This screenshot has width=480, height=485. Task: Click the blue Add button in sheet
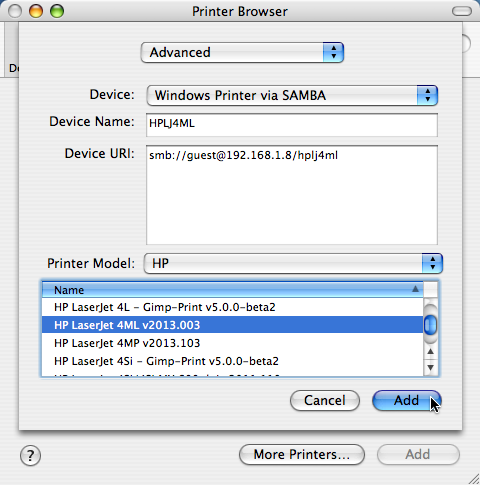click(x=406, y=400)
